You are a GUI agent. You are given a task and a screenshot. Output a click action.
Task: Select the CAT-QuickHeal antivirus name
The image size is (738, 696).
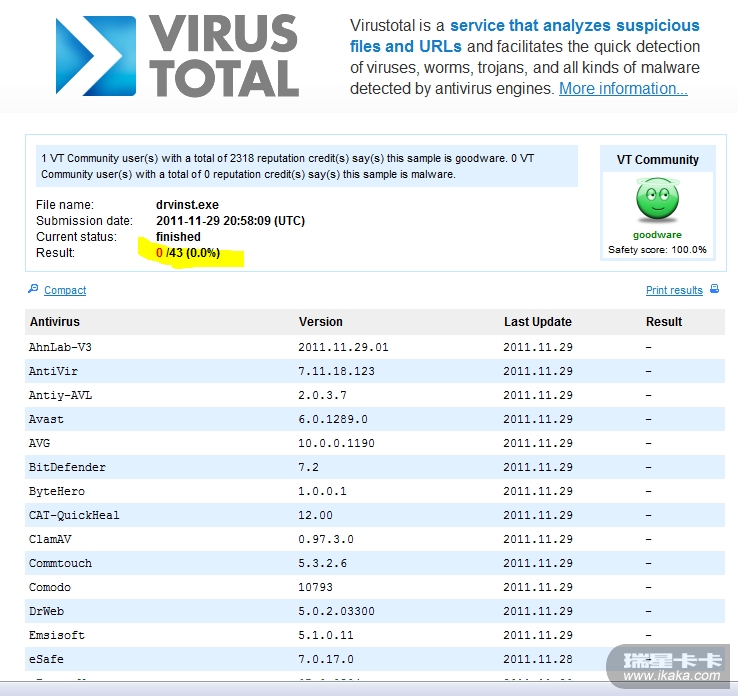point(74,515)
